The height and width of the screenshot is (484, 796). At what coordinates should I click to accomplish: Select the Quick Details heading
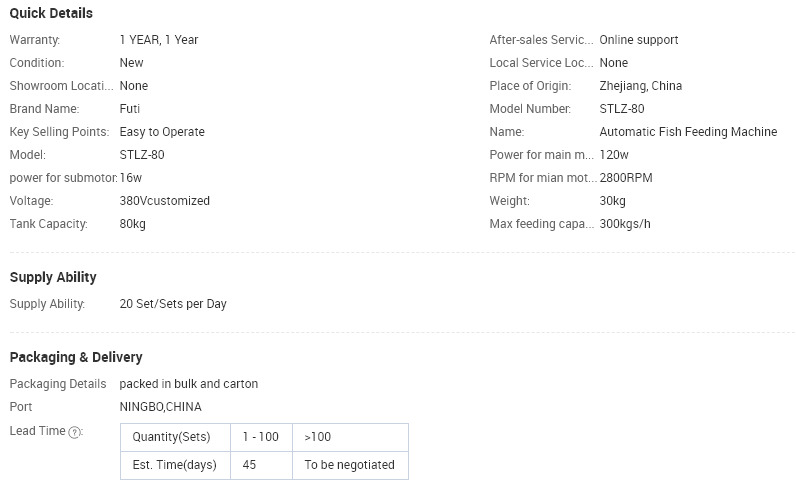point(51,13)
